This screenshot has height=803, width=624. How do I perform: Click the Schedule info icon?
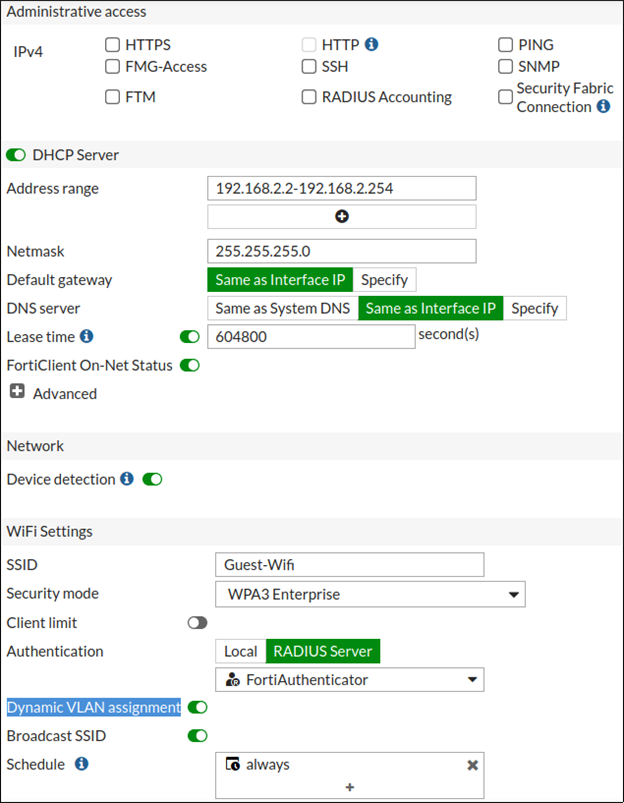pos(81,764)
